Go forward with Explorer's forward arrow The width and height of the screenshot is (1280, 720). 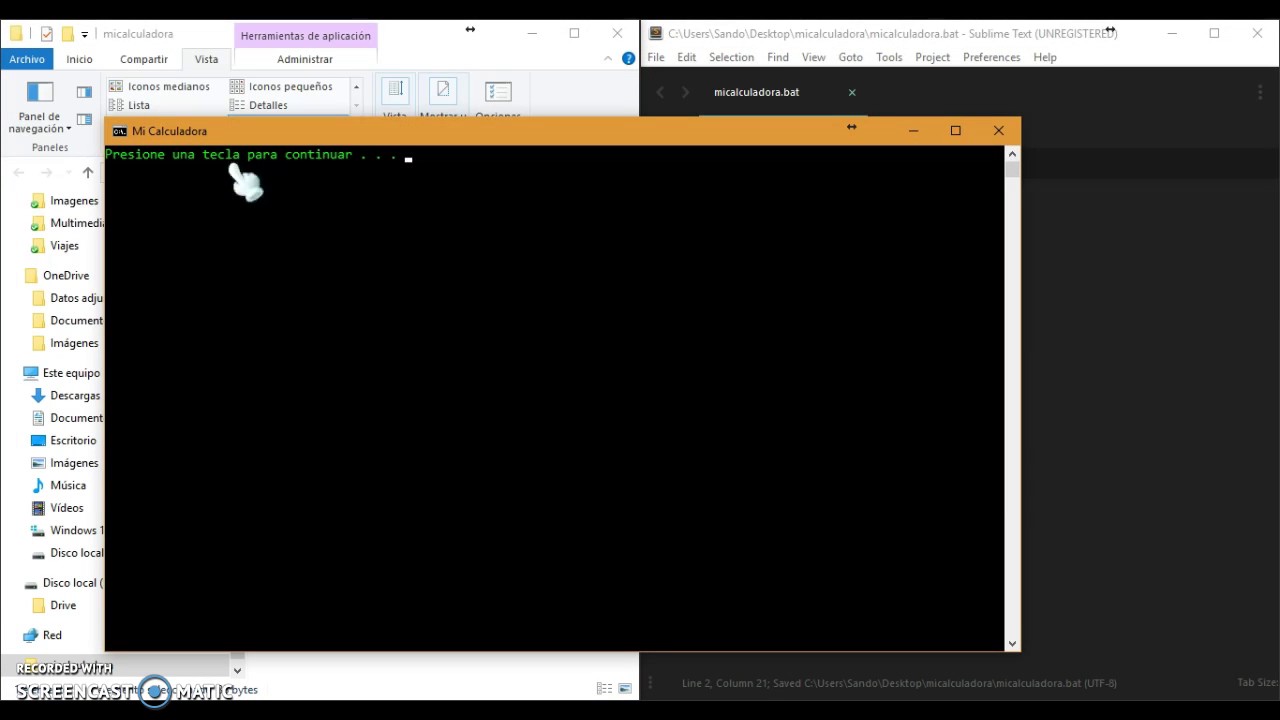point(46,172)
